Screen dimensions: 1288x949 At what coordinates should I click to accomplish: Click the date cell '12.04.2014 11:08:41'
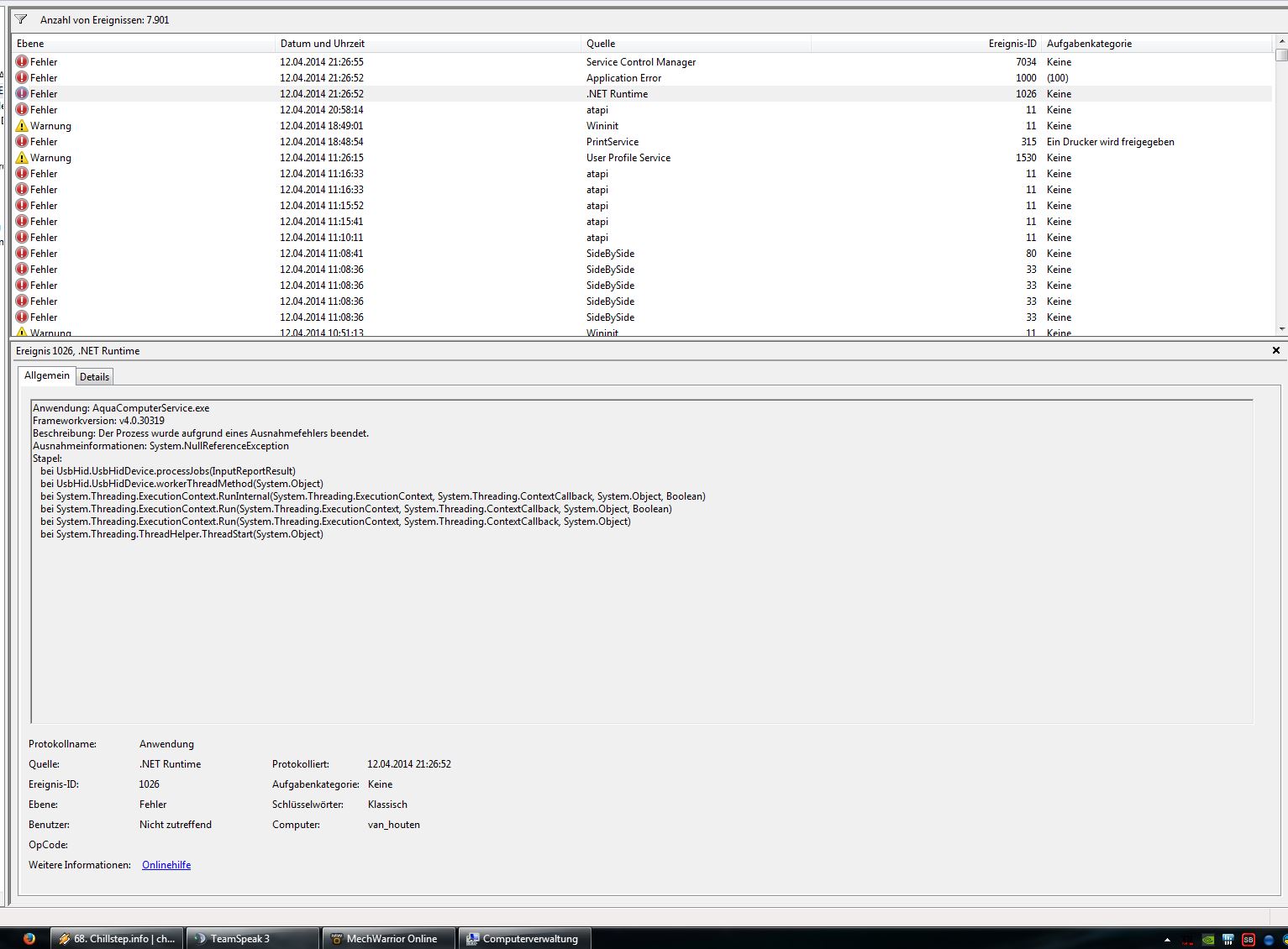click(322, 254)
